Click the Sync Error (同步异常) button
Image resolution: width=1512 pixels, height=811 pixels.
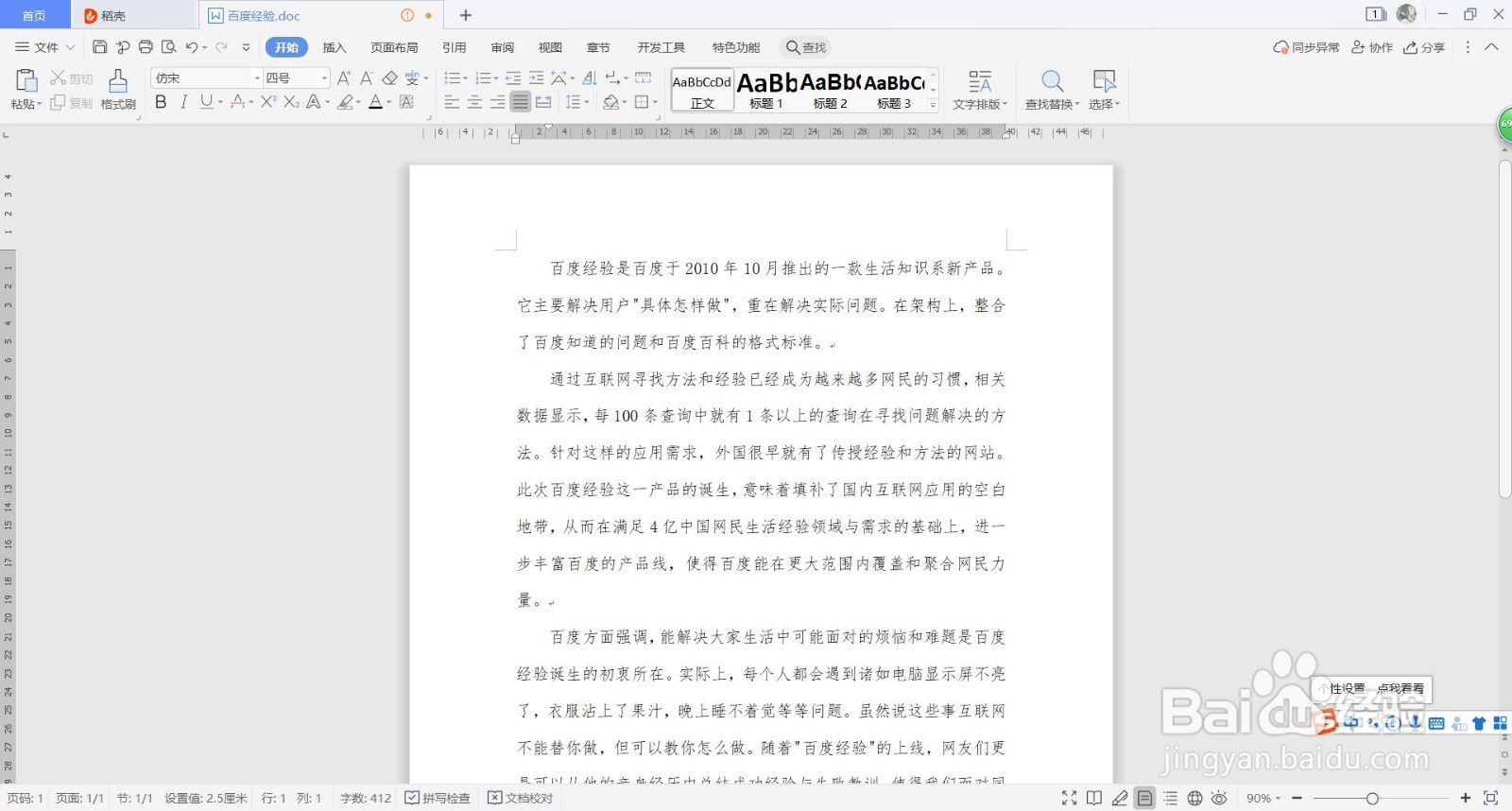[1306, 47]
